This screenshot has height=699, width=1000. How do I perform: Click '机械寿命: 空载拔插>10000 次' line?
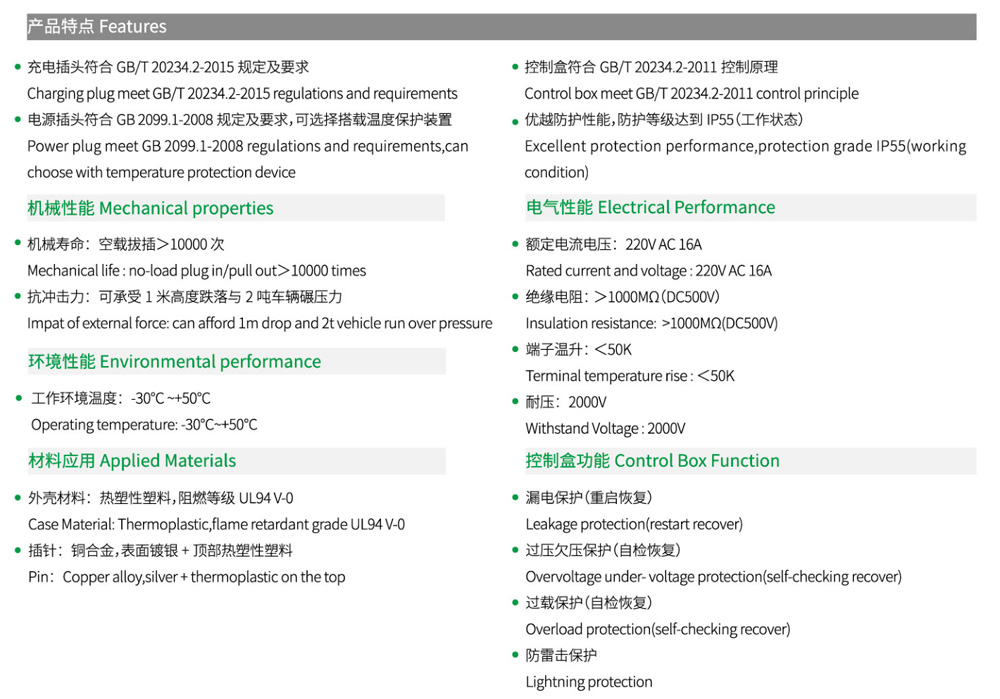pos(126,244)
